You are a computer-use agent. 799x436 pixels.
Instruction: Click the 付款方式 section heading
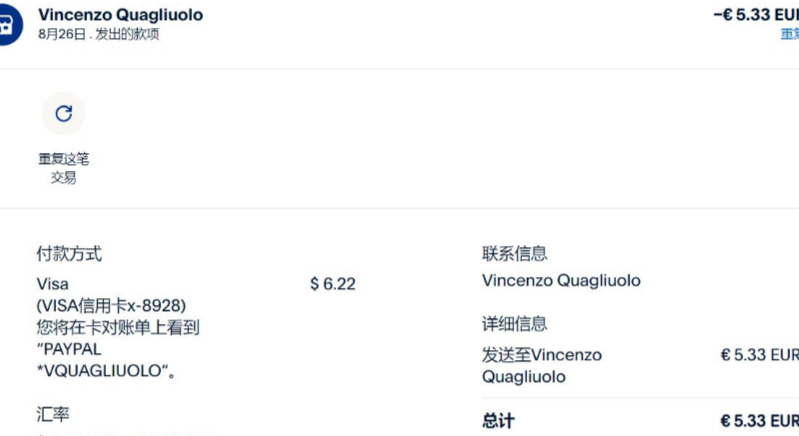[x=69, y=254]
